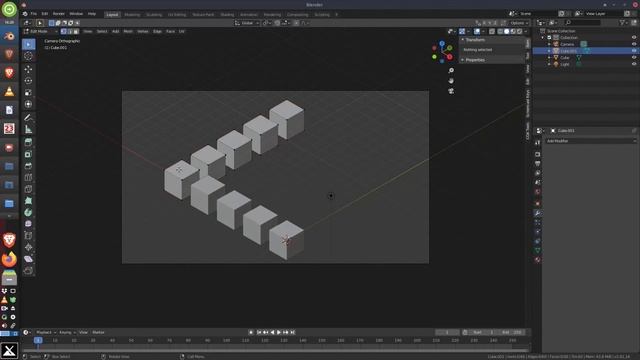
Task: Open the Options dropdown in viewport header
Action: pyautogui.click(x=519, y=23)
